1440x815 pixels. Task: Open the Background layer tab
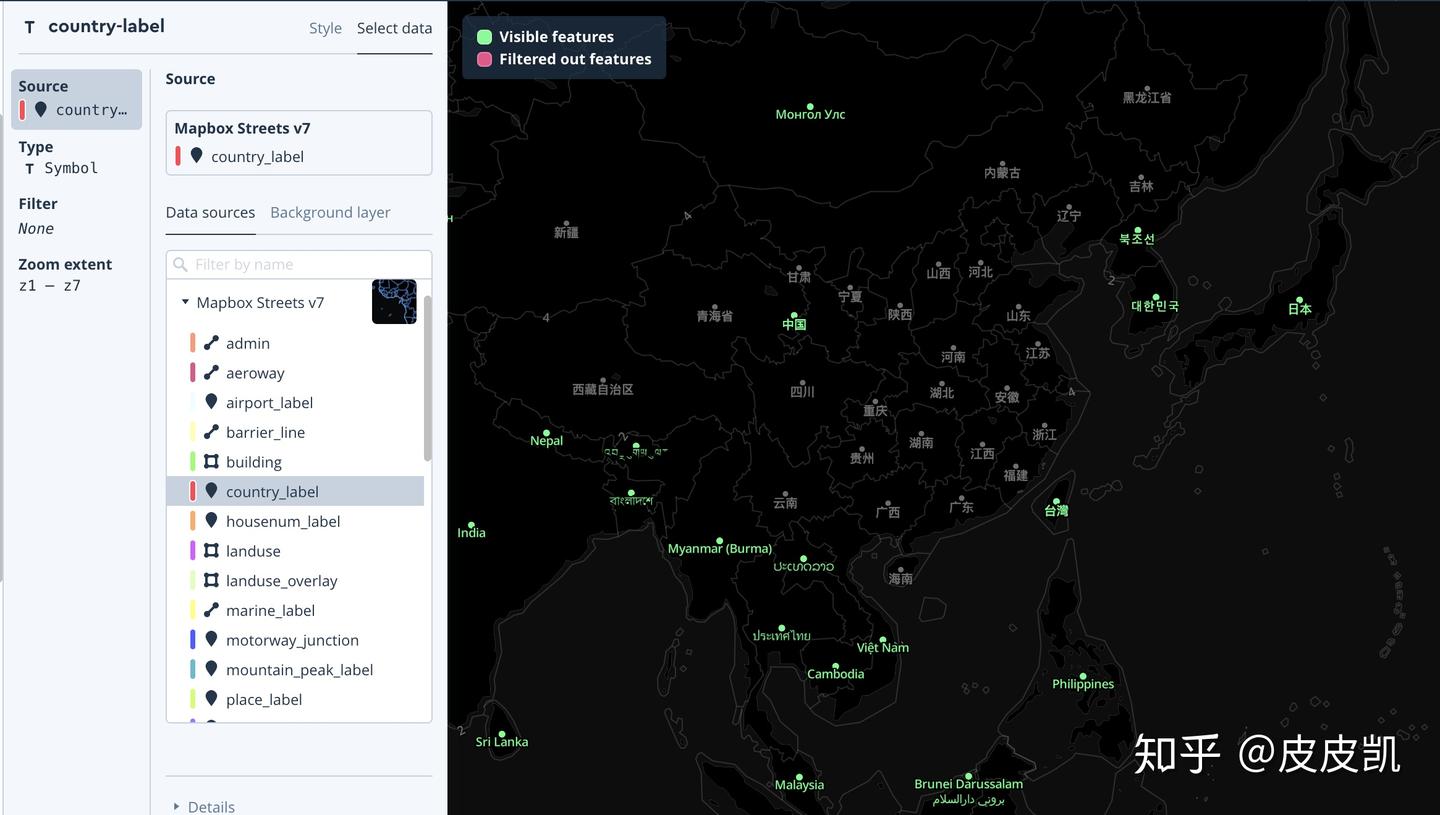330,212
